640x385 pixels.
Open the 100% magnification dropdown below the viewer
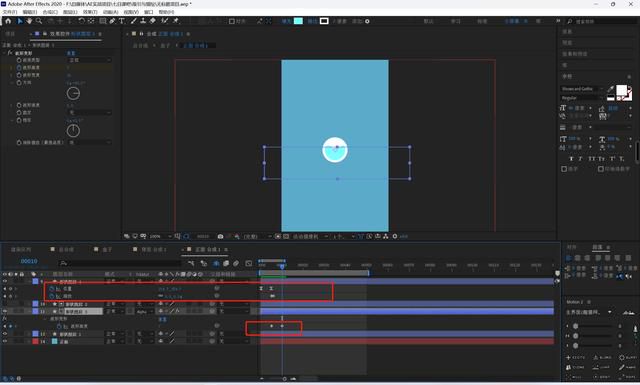pyautogui.click(x=160, y=236)
